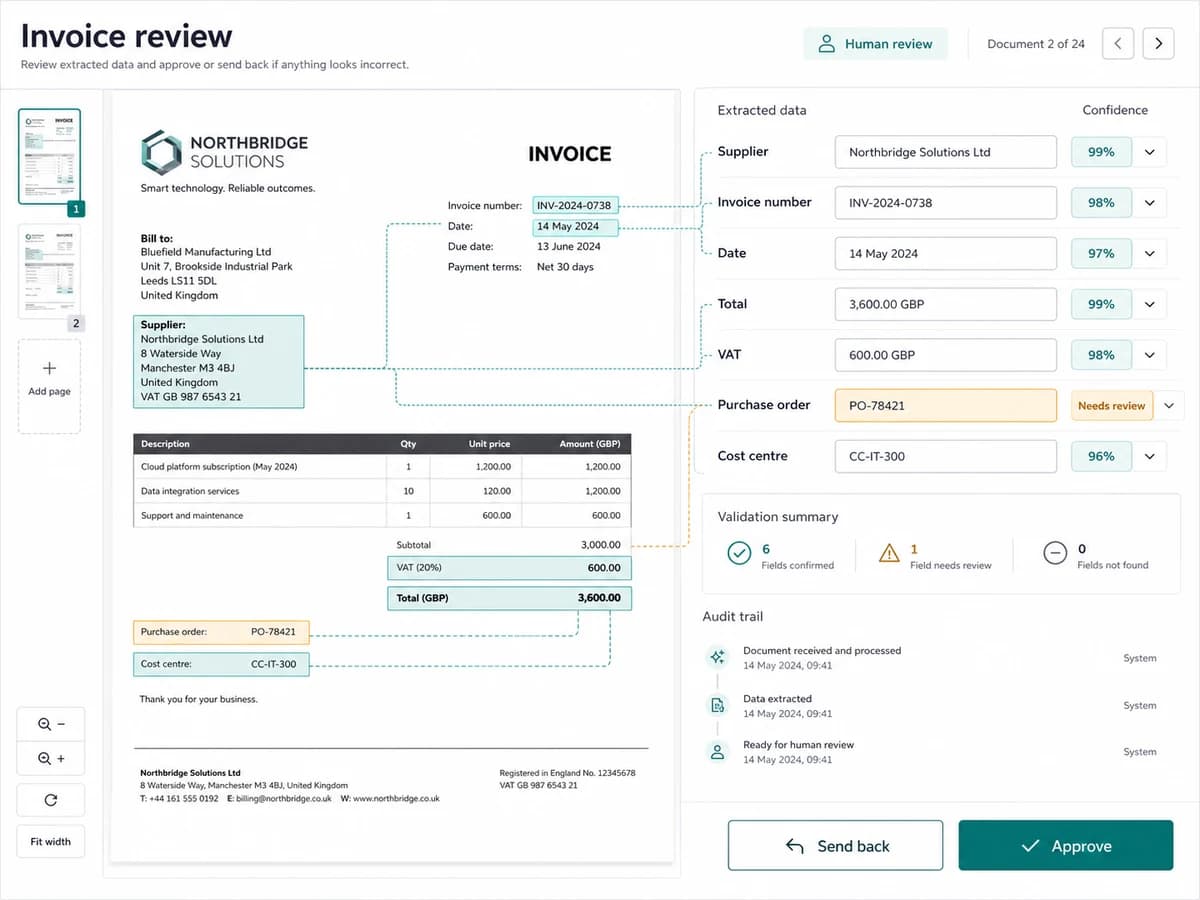The height and width of the screenshot is (900, 1200).
Task: Click the VAT field showing 600.00 GBP
Action: pos(946,355)
